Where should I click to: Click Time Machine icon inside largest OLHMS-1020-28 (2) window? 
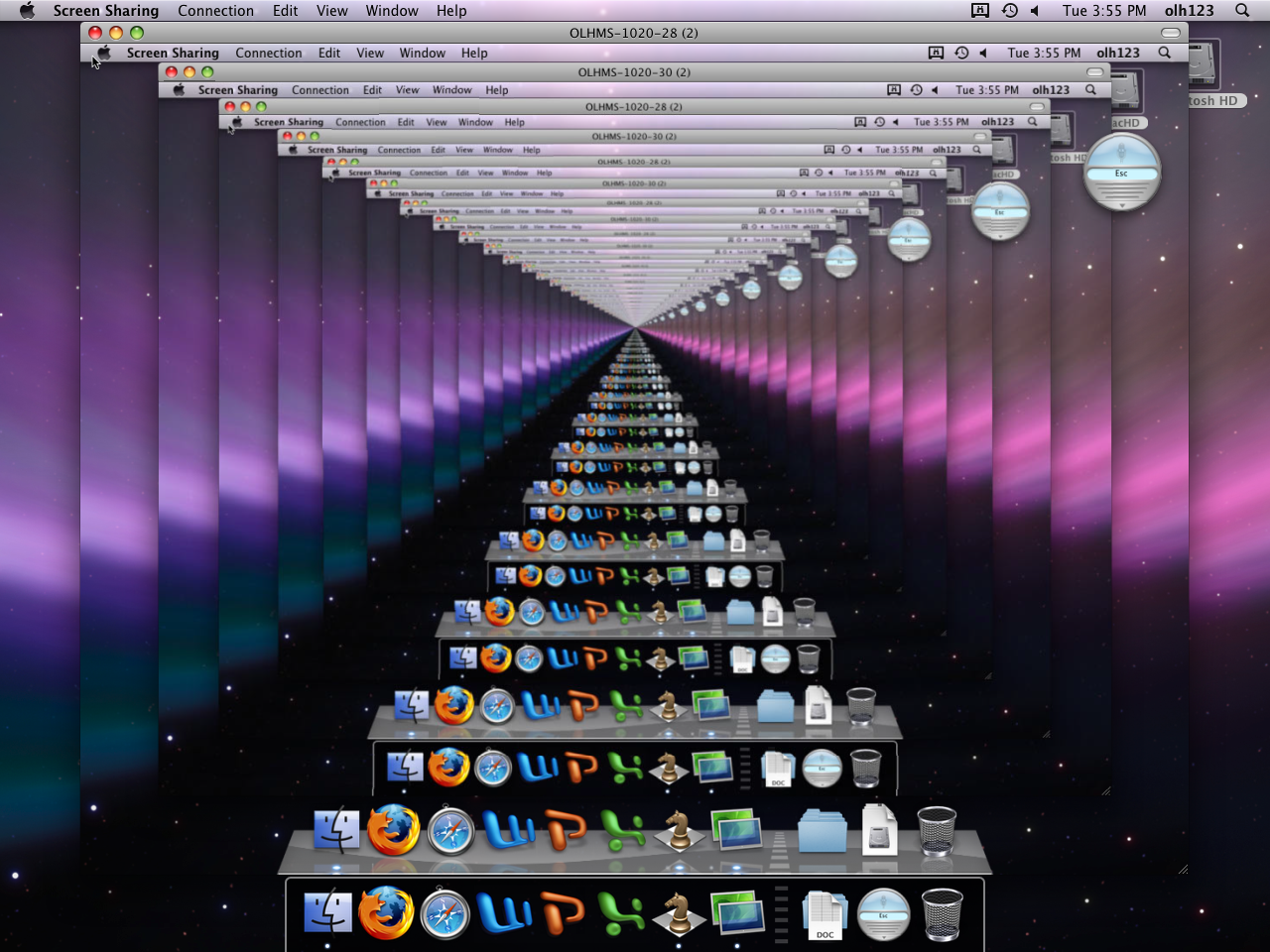click(x=961, y=53)
